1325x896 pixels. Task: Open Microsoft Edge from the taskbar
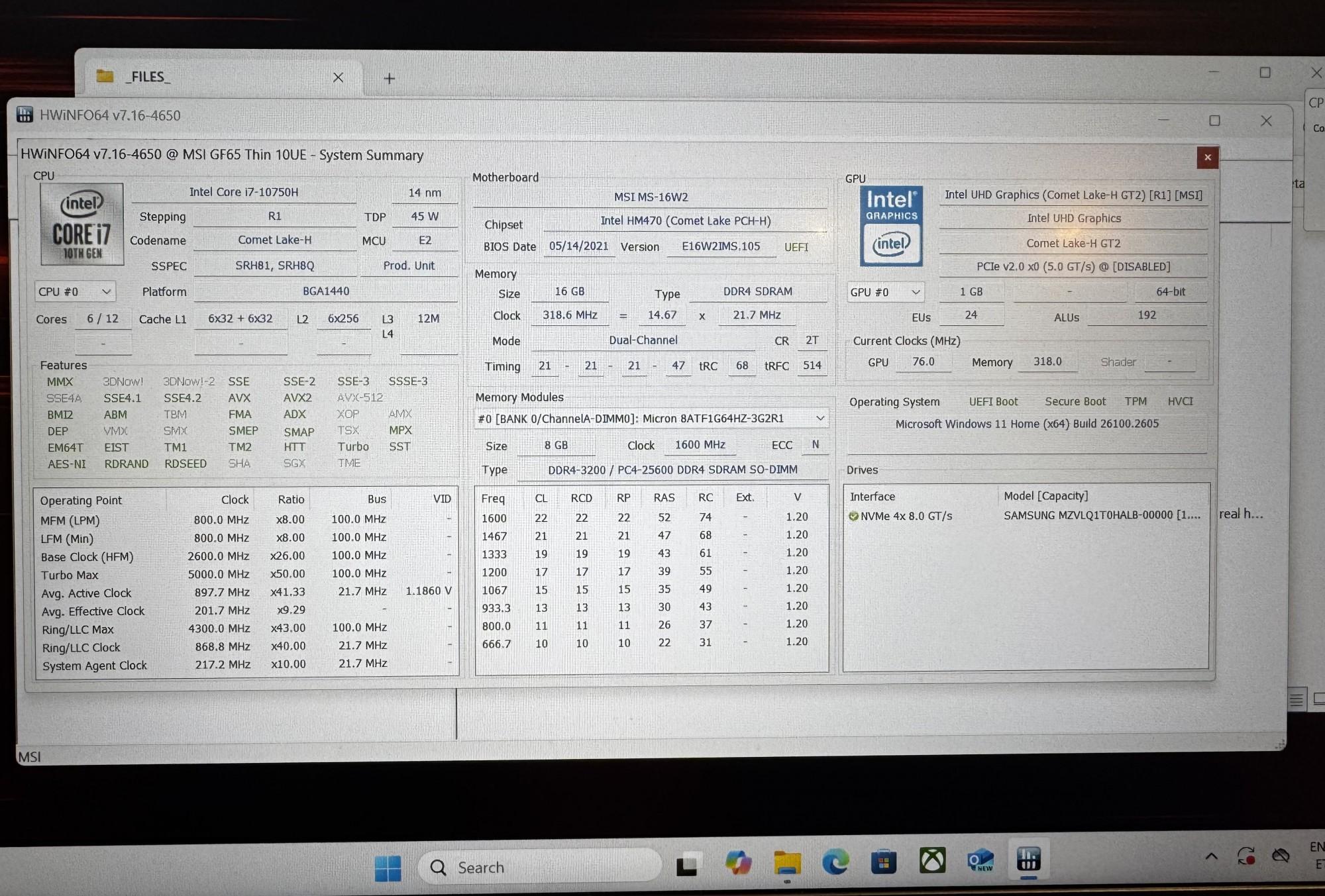pyautogui.click(x=835, y=862)
